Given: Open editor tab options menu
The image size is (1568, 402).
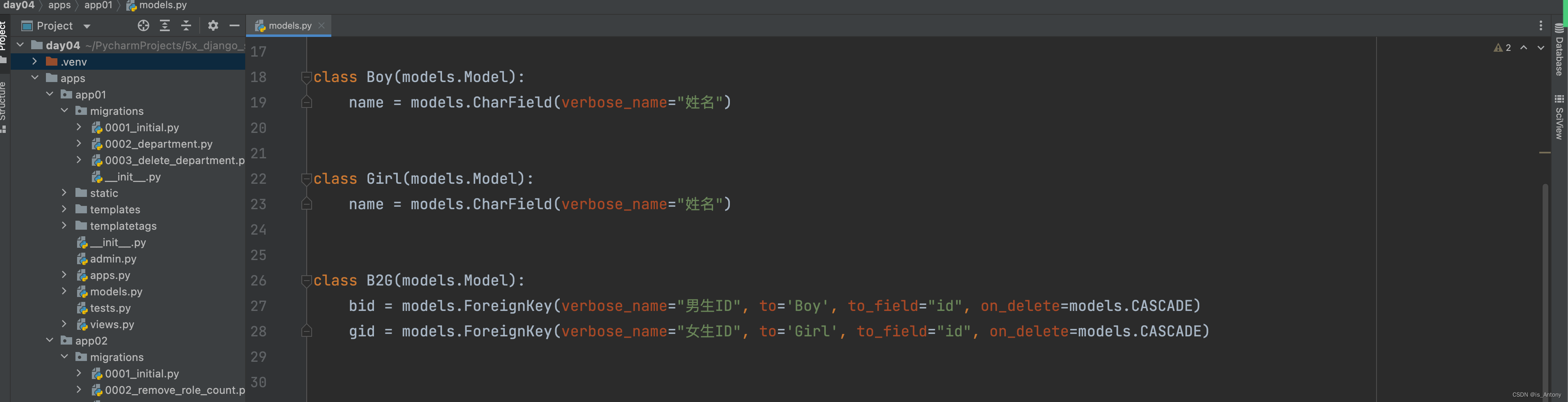Looking at the screenshot, I should pyautogui.click(x=1541, y=25).
